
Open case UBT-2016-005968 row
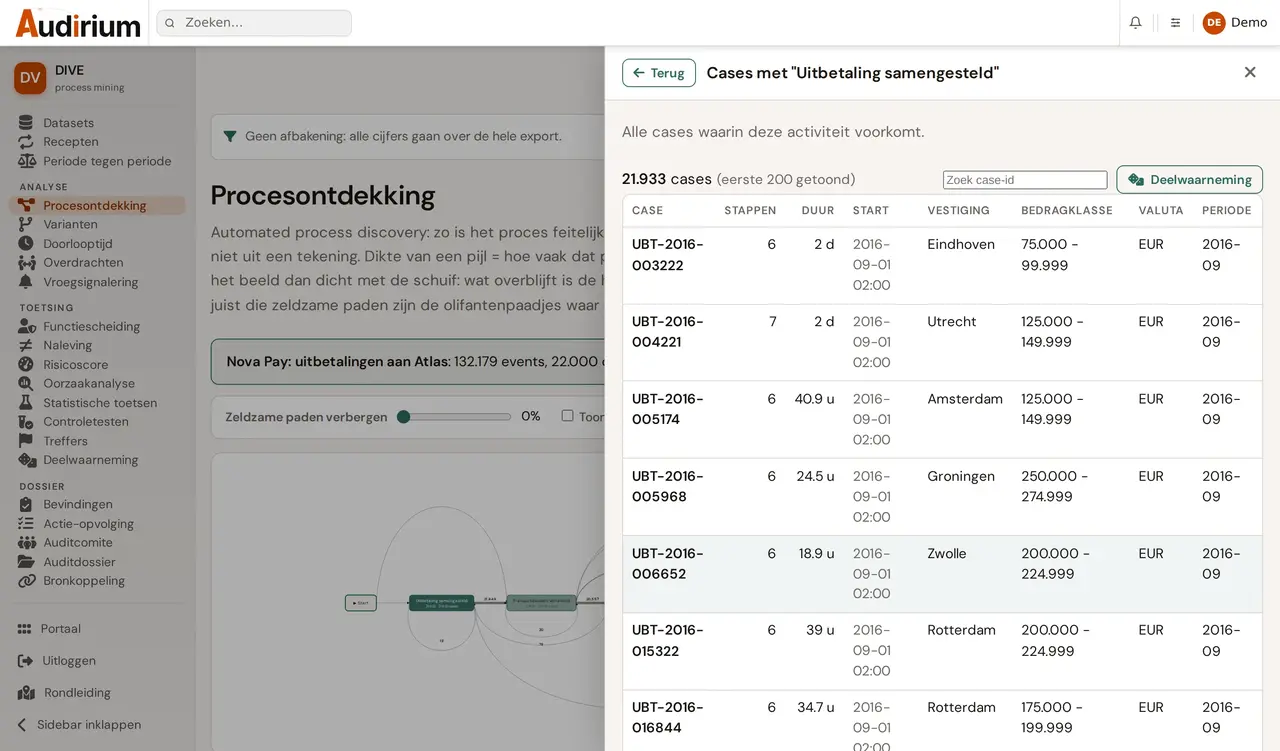[x=942, y=497]
